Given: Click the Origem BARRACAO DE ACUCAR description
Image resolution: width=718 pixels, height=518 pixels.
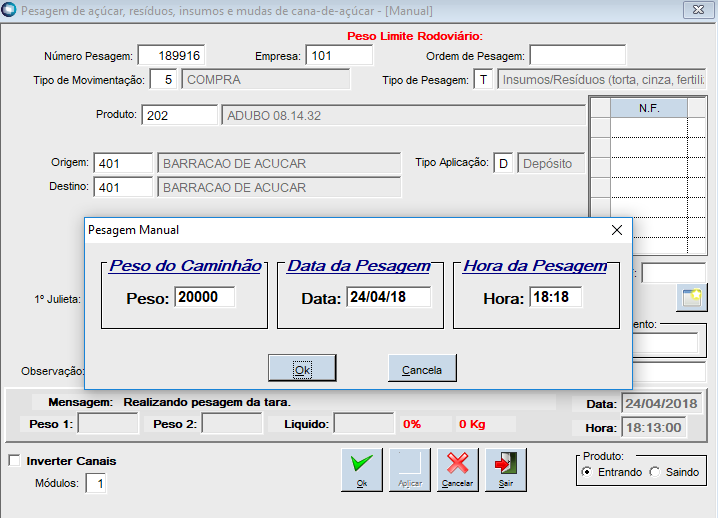Looking at the screenshot, I should point(279,163).
